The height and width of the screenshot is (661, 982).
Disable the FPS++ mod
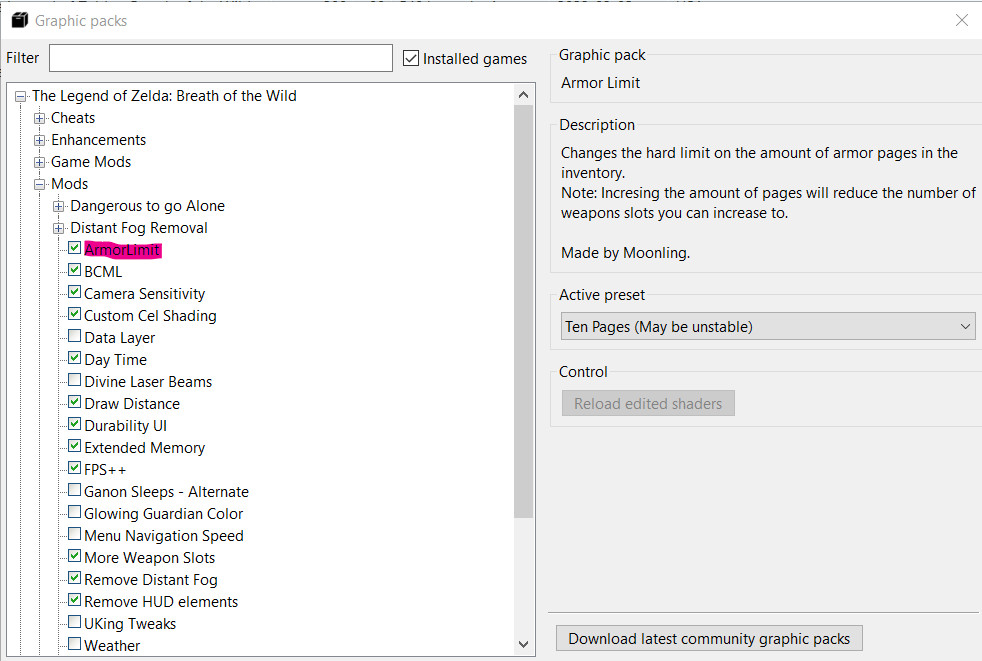coord(74,469)
